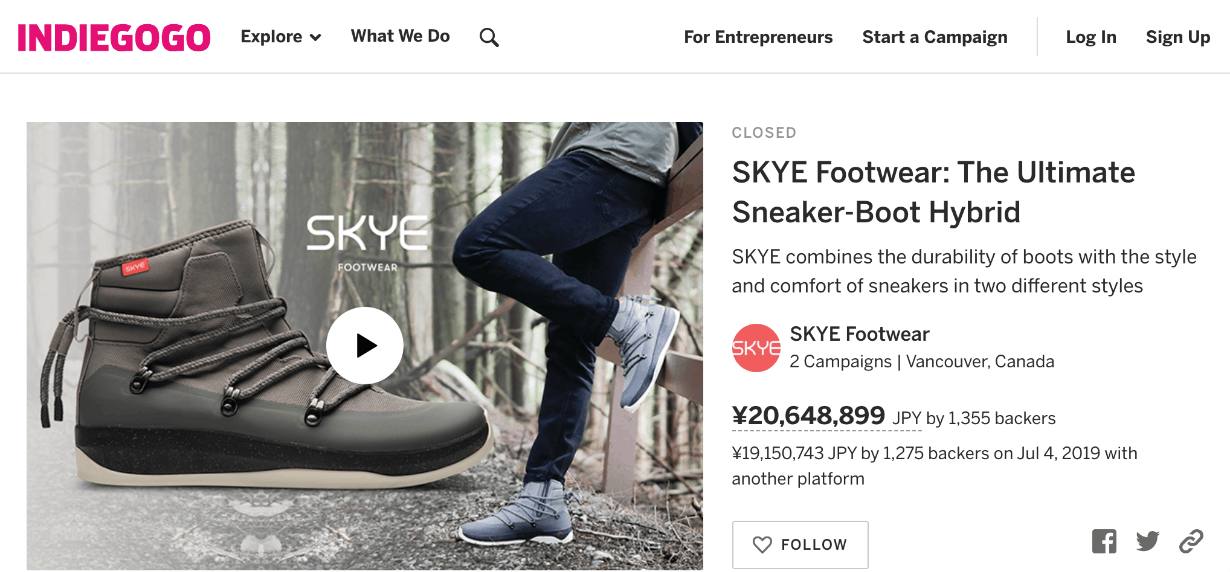1230x572 pixels.
Task: Share campaign on Twitter
Action: coord(1148,542)
